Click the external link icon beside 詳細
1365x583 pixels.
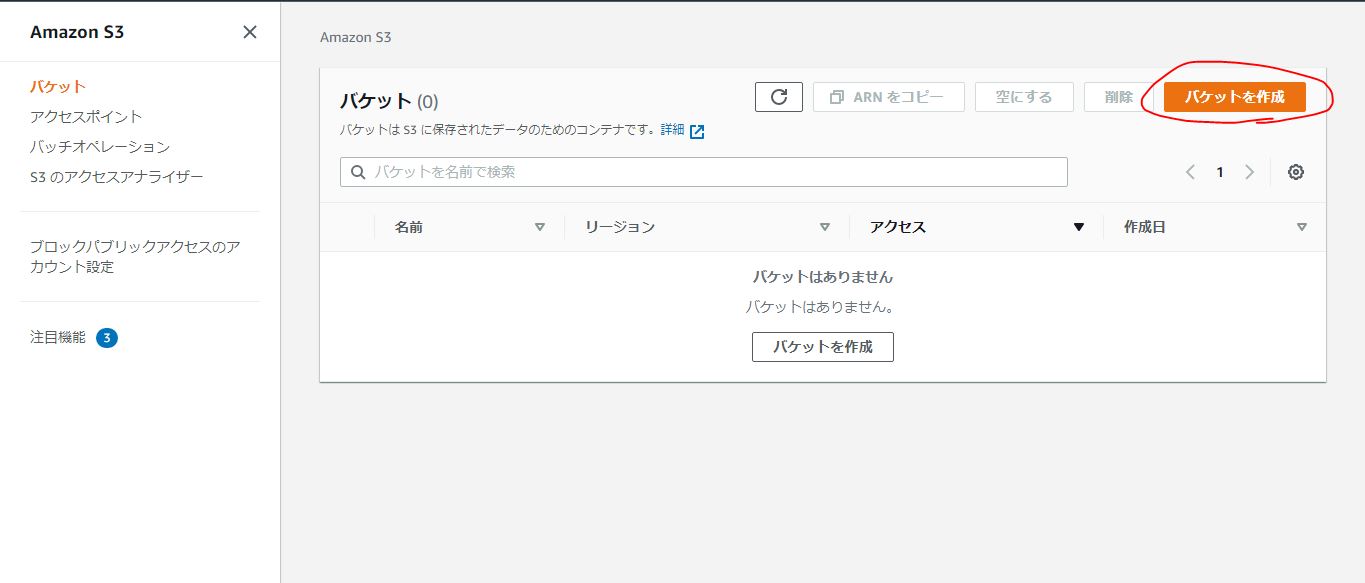tap(697, 131)
